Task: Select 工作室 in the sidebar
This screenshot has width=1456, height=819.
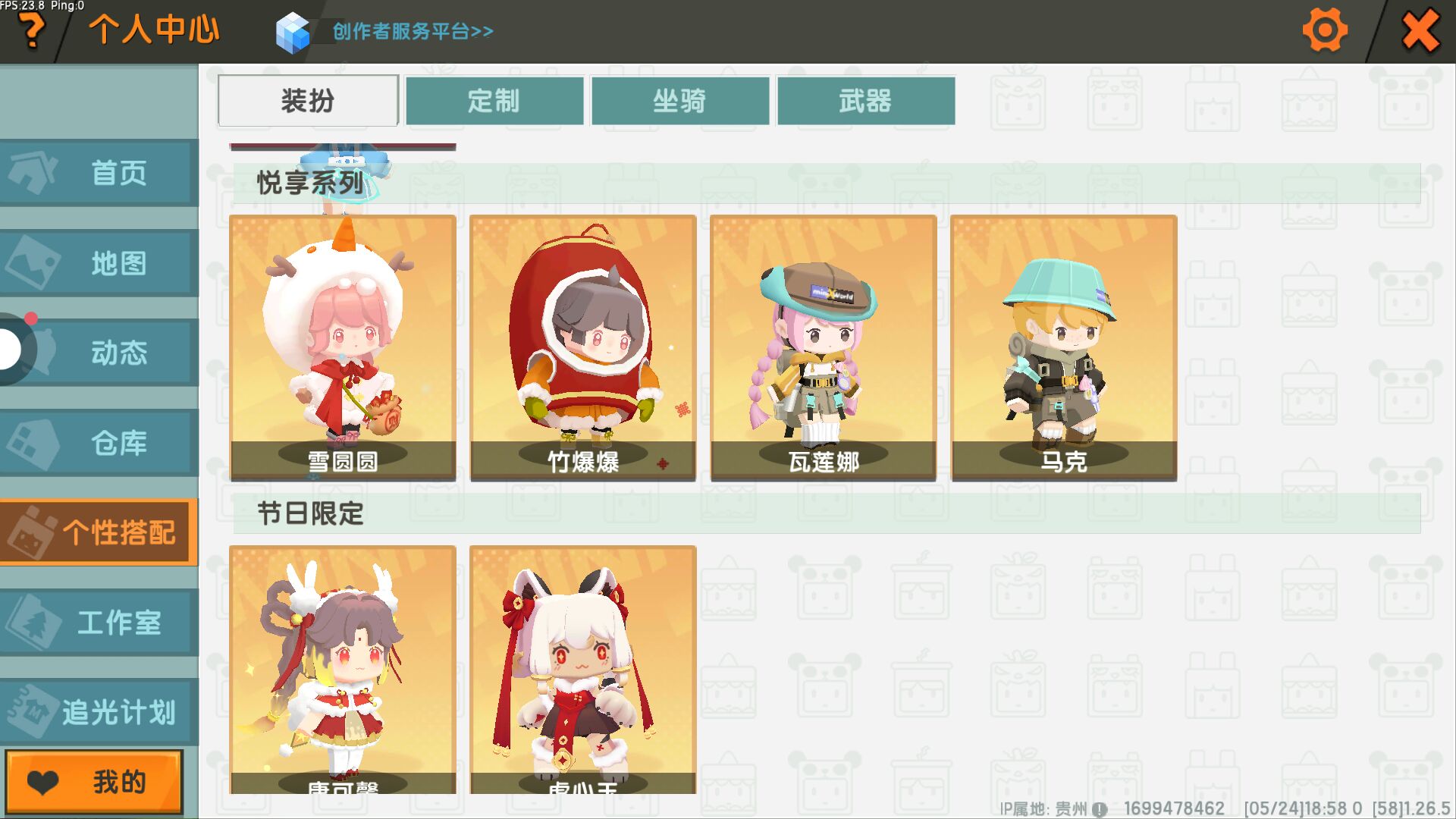Action: [99, 623]
